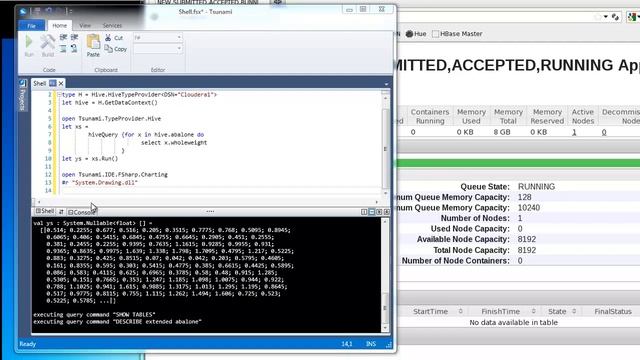
Task: Click the Cut scissors icon
Action: pos(108,38)
